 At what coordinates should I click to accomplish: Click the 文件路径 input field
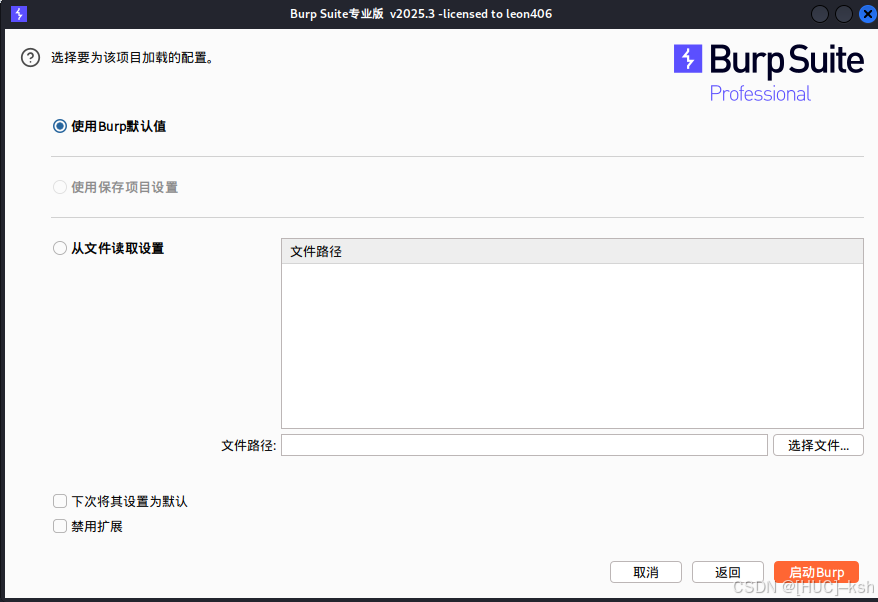pyautogui.click(x=524, y=445)
